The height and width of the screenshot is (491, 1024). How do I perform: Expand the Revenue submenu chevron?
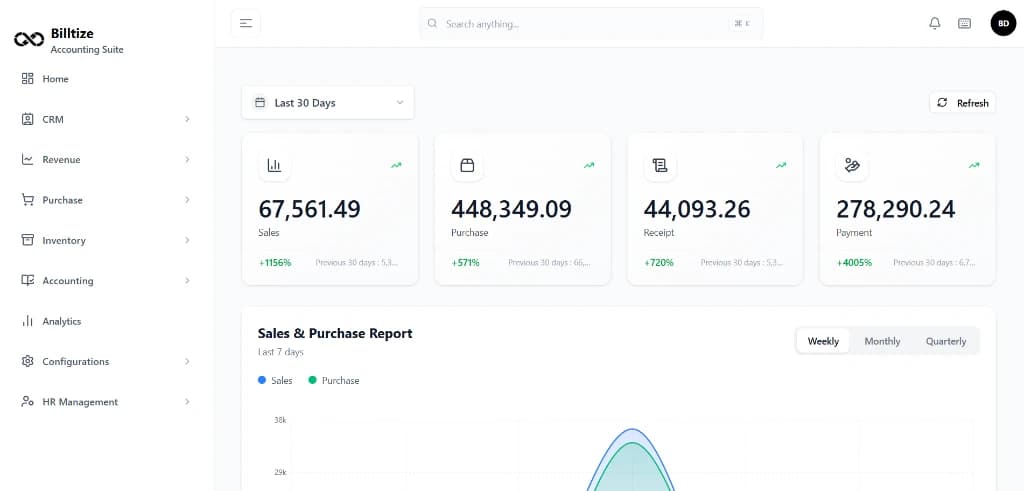coord(187,159)
